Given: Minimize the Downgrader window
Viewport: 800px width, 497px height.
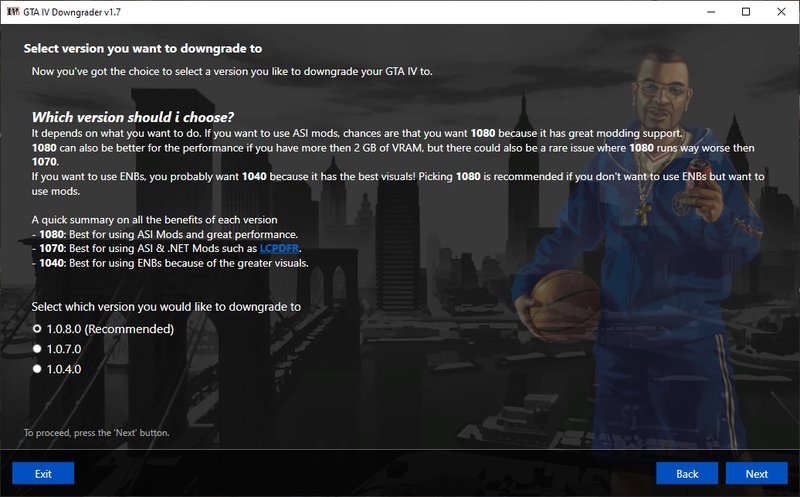Looking at the screenshot, I should click(x=711, y=12).
